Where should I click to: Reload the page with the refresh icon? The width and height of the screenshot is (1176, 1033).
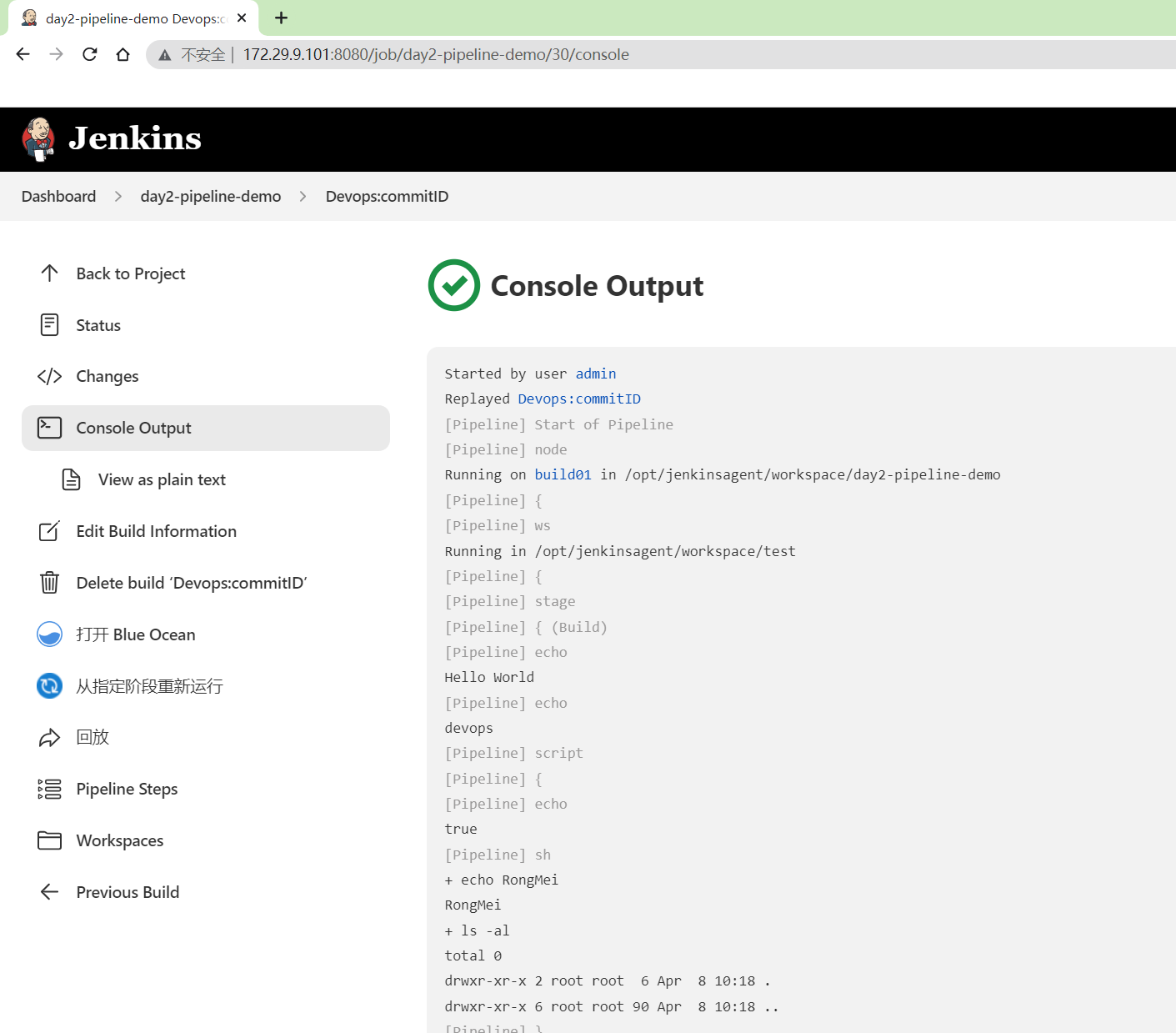coord(90,54)
